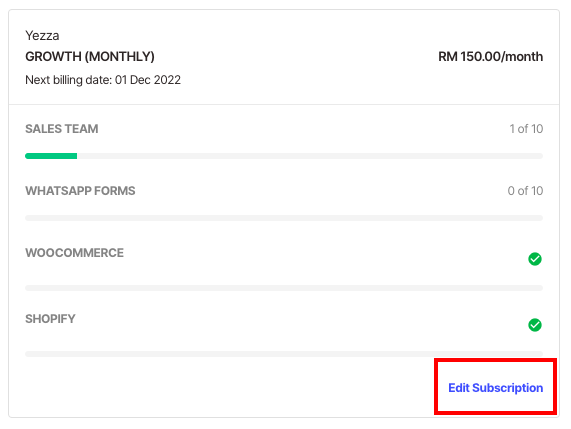Click the WooCommerce green checkmark icon
571x429 pixels.
click(x=535, y=259)
